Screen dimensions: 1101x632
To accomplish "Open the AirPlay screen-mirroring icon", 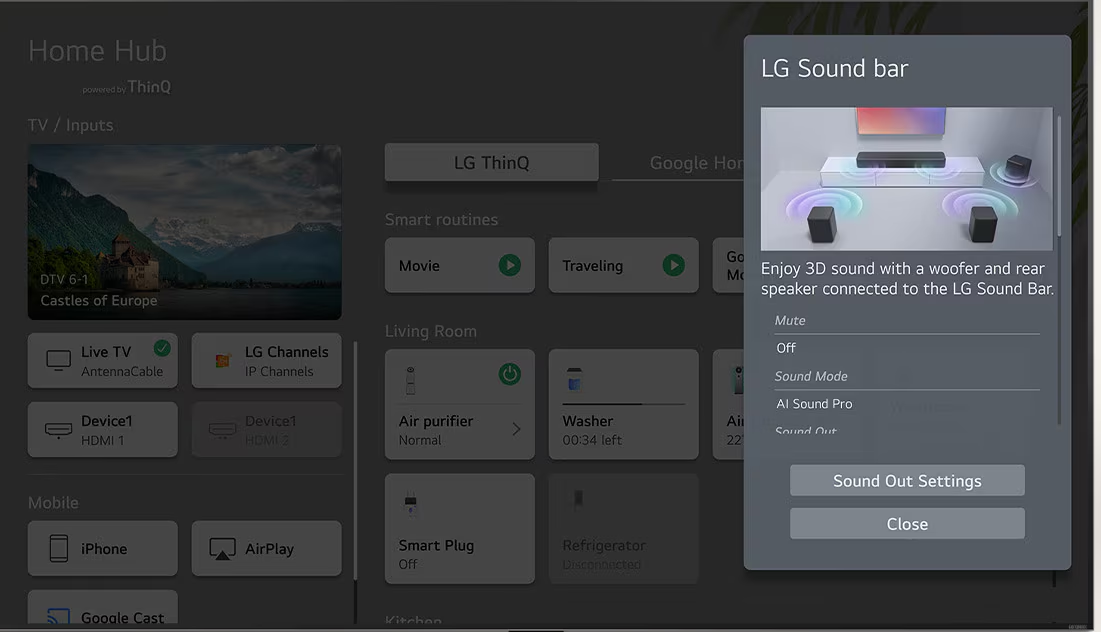I will pyautogui.click(x=222, y=548).
